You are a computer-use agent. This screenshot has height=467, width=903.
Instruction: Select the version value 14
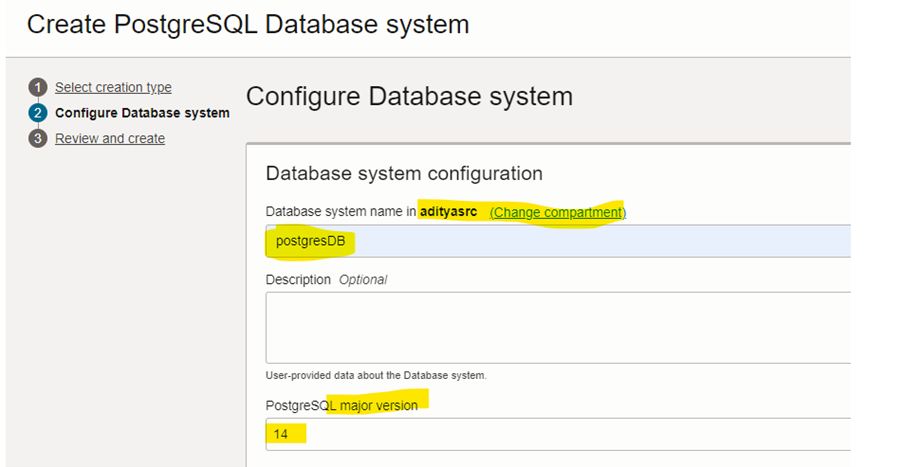[282, 434]
